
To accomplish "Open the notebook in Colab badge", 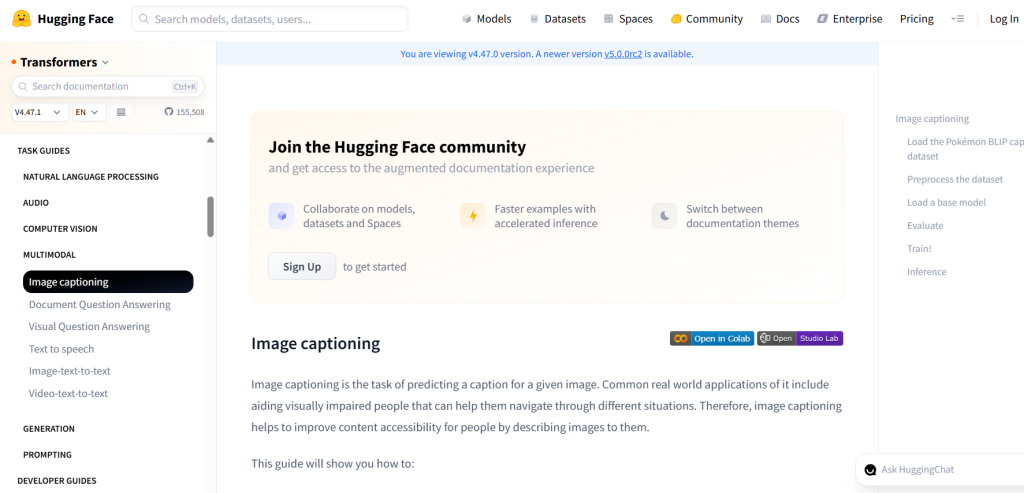I will pyautogui.click(x=711, y=338).
